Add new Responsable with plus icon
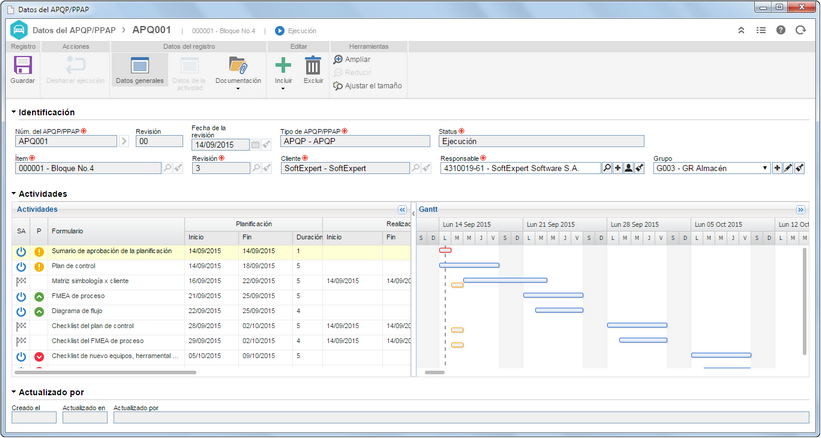 618,168
